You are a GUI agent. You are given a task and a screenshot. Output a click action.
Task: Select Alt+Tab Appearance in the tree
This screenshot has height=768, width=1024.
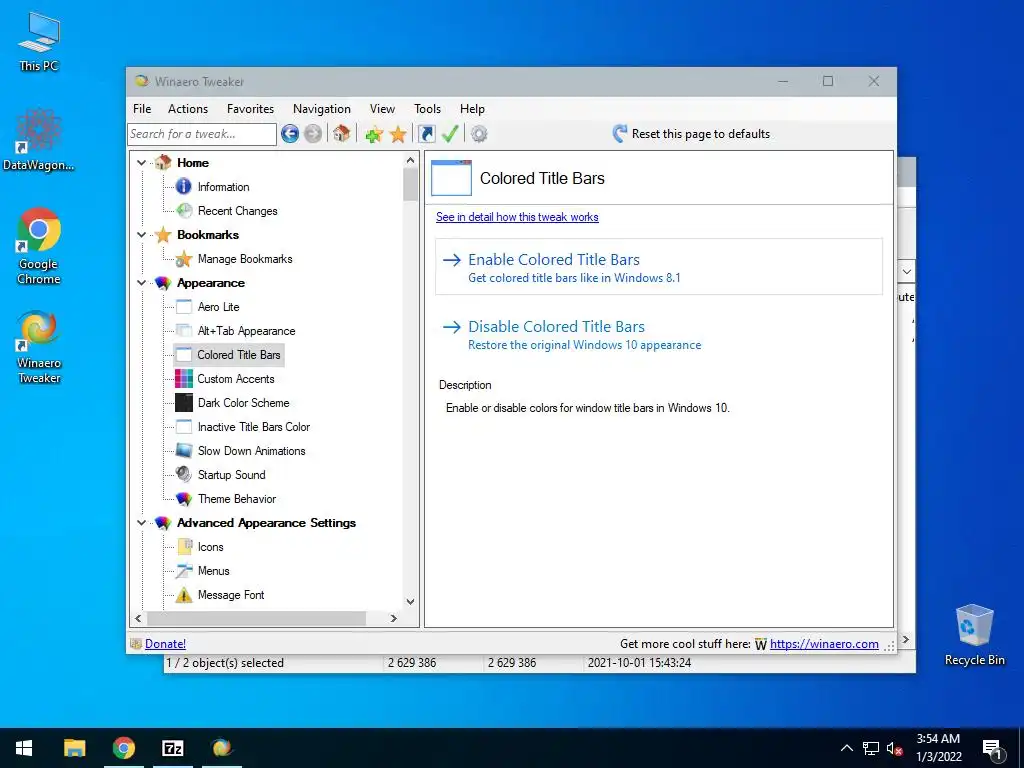point(246,331)
